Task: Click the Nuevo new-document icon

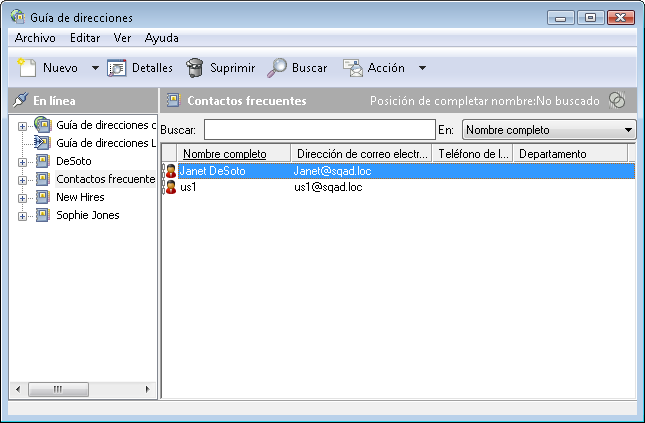Action: tap(26, 67)
